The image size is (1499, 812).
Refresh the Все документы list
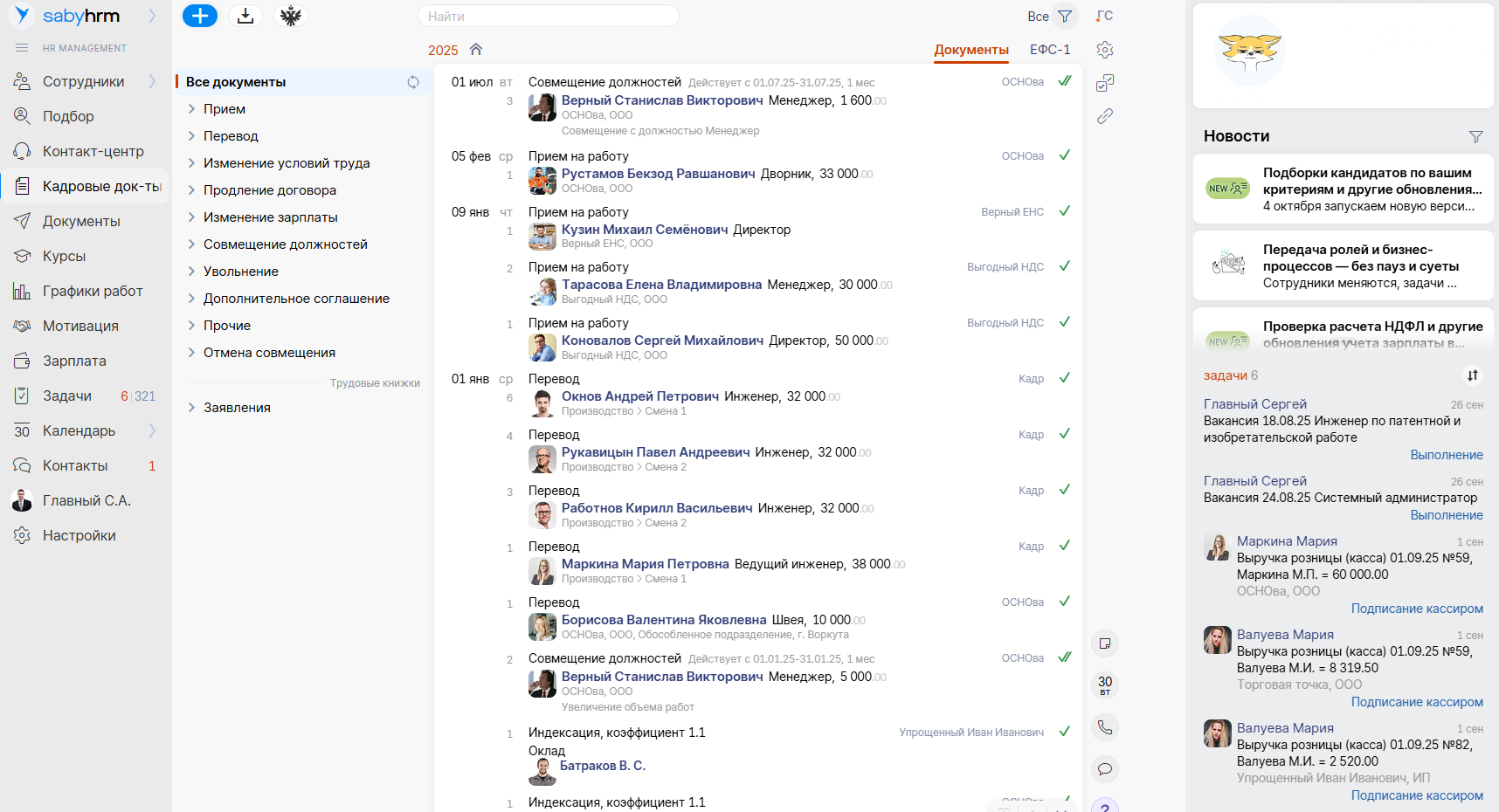coord(413,82)
